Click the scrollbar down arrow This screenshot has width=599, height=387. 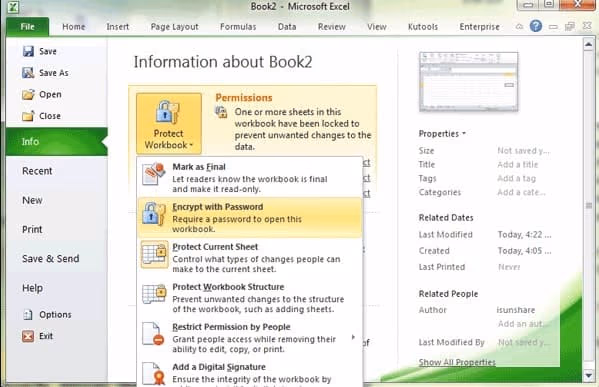pyautogui.click(x=588, y=375)
